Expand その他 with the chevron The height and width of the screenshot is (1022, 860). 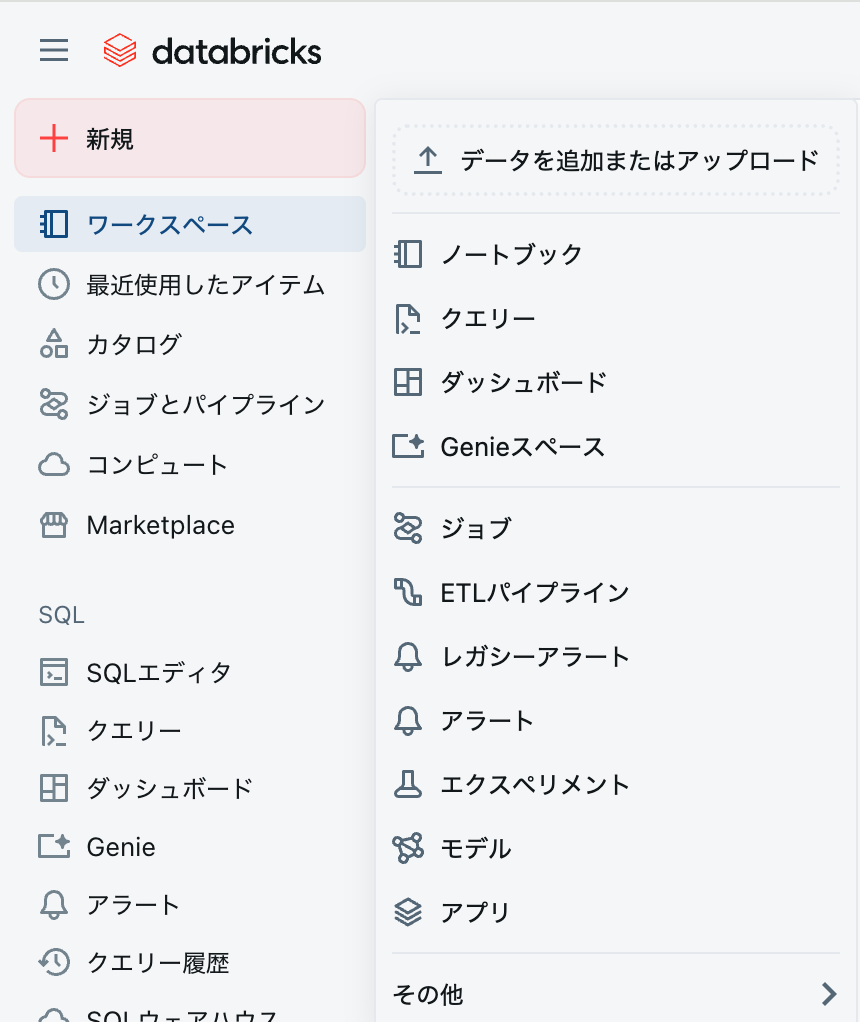(828, 993)
